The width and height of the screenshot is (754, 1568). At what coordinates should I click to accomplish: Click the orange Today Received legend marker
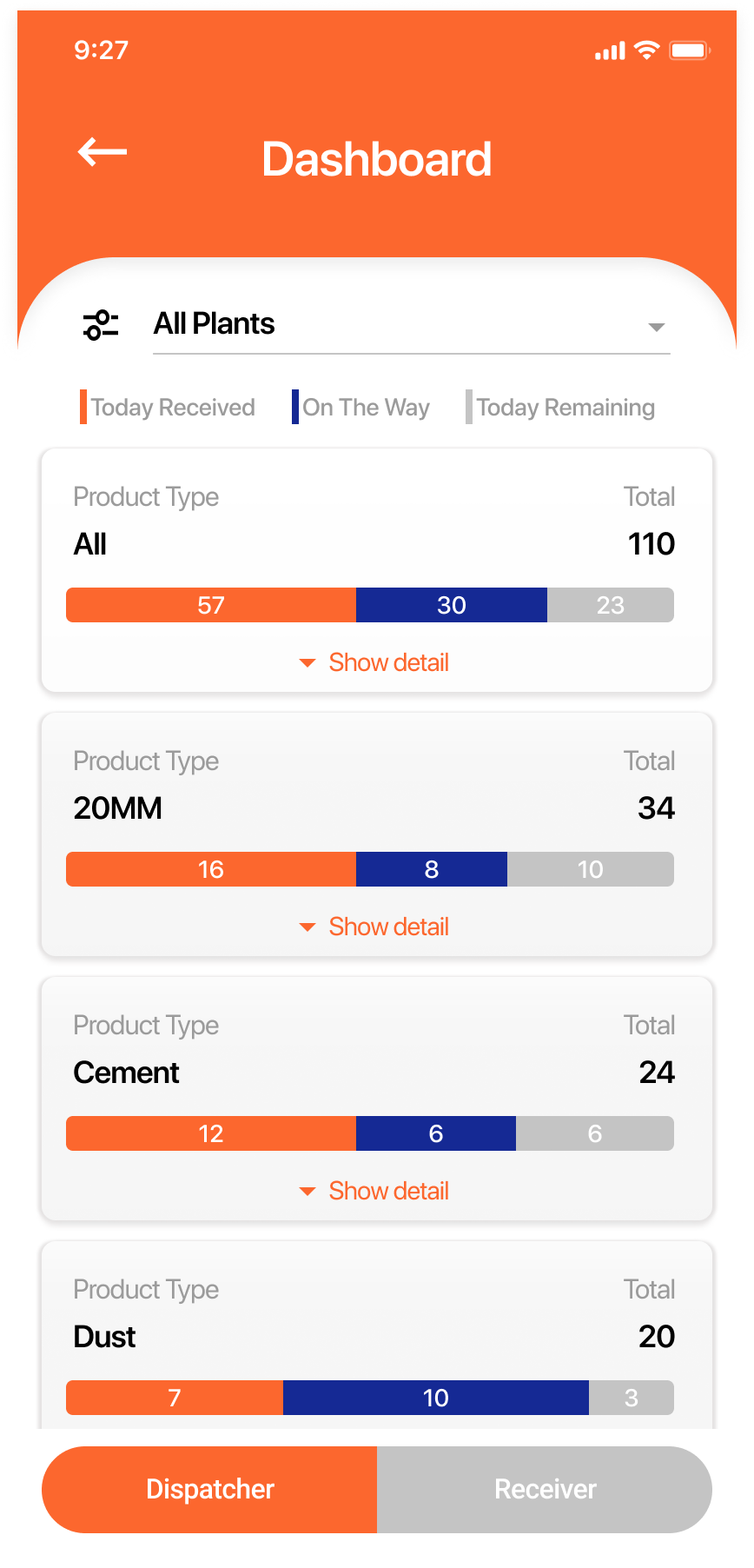coord(83,407)
